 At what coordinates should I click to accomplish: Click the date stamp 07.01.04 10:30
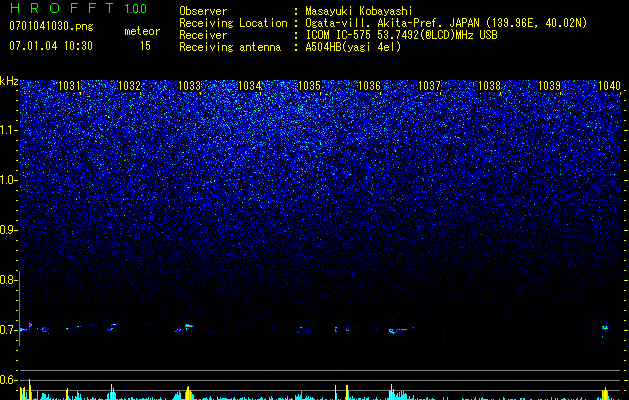click(51, 46)
